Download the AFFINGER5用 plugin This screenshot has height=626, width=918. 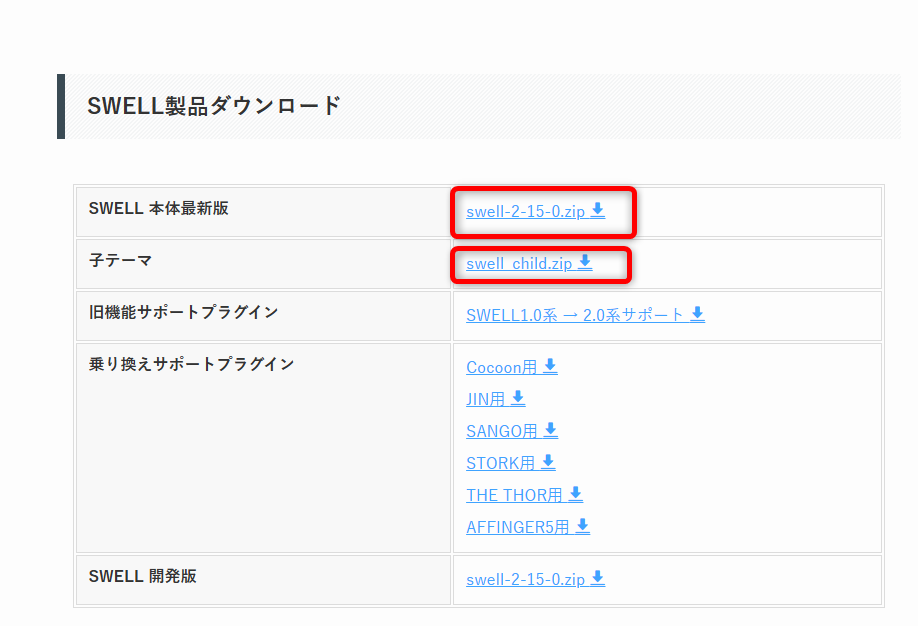point(528,527)
